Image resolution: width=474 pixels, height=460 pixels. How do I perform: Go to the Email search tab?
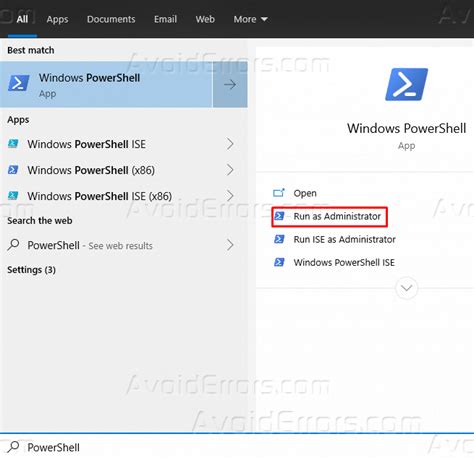tap(165, 19)
